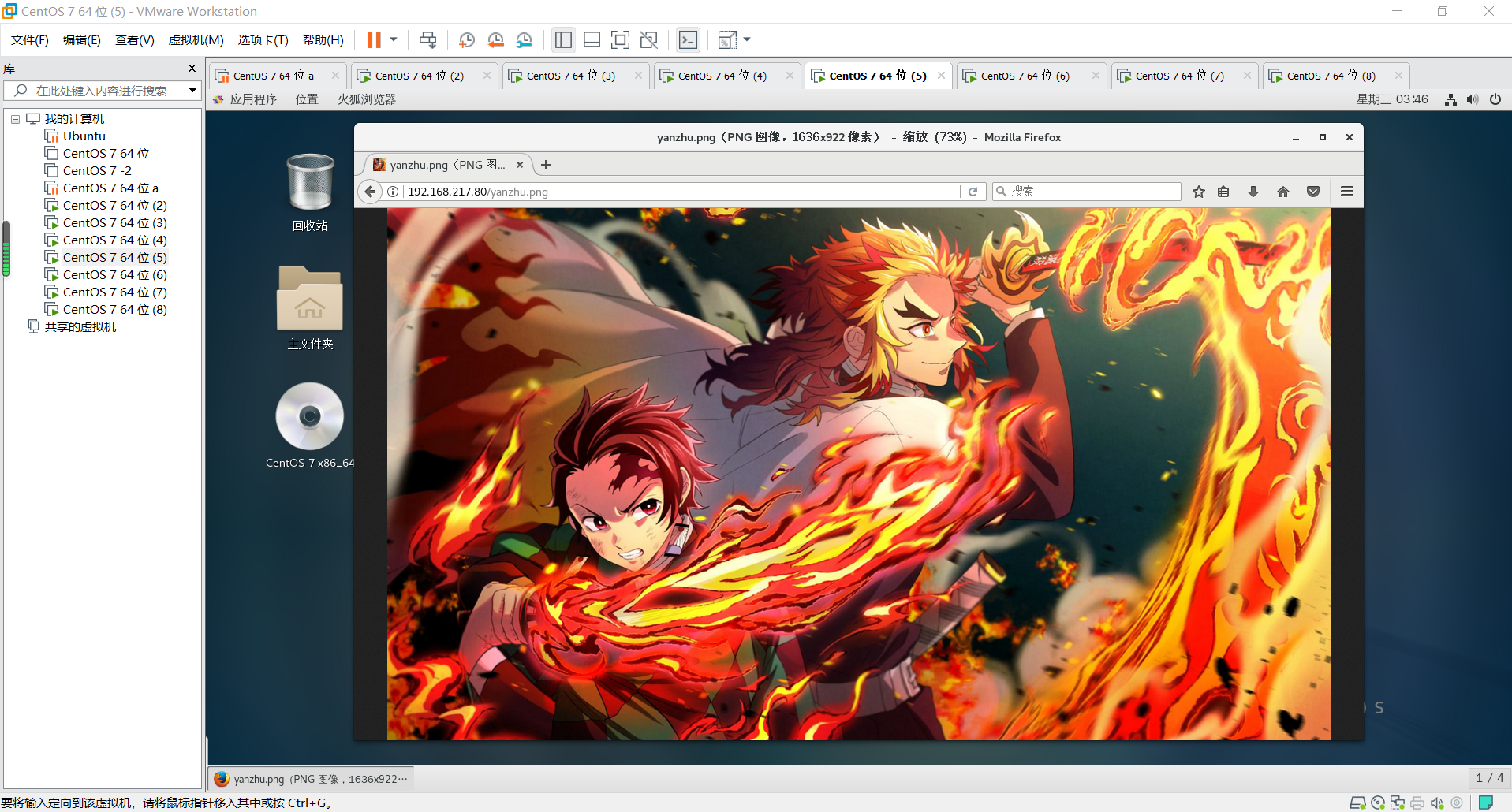Open a new Firefox tab
This screenshot has width=1512, height=812.
click(x=546, y=165)
